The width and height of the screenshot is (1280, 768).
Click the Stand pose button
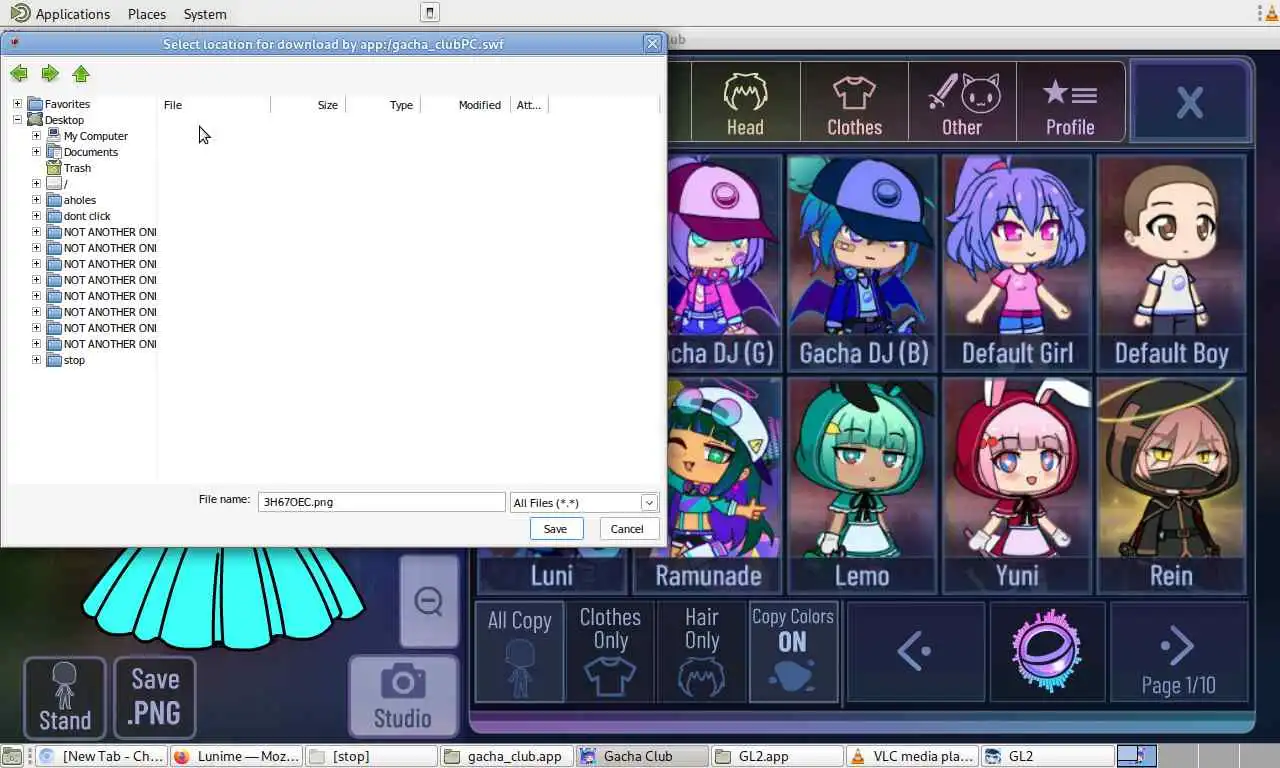pyautogui.click(x=65, y=697)
